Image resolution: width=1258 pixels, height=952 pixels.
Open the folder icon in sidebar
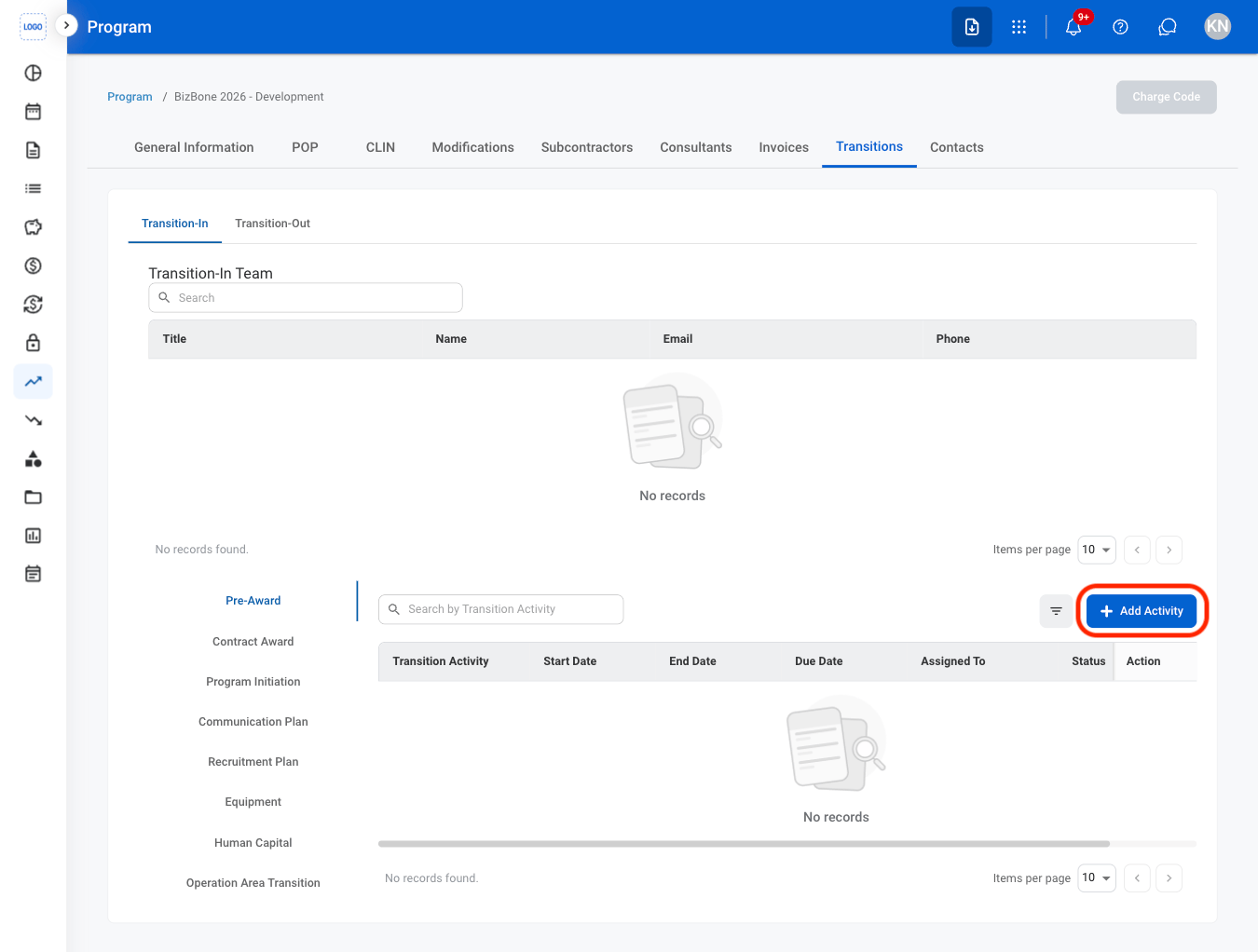(x=33, y=497)
